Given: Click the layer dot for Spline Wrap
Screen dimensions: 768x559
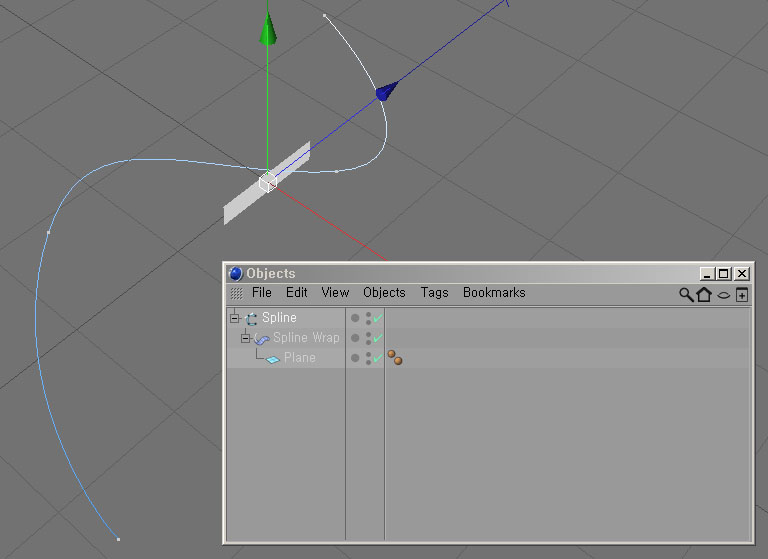Looking at the screenshot, I should (x=355, y=338).
